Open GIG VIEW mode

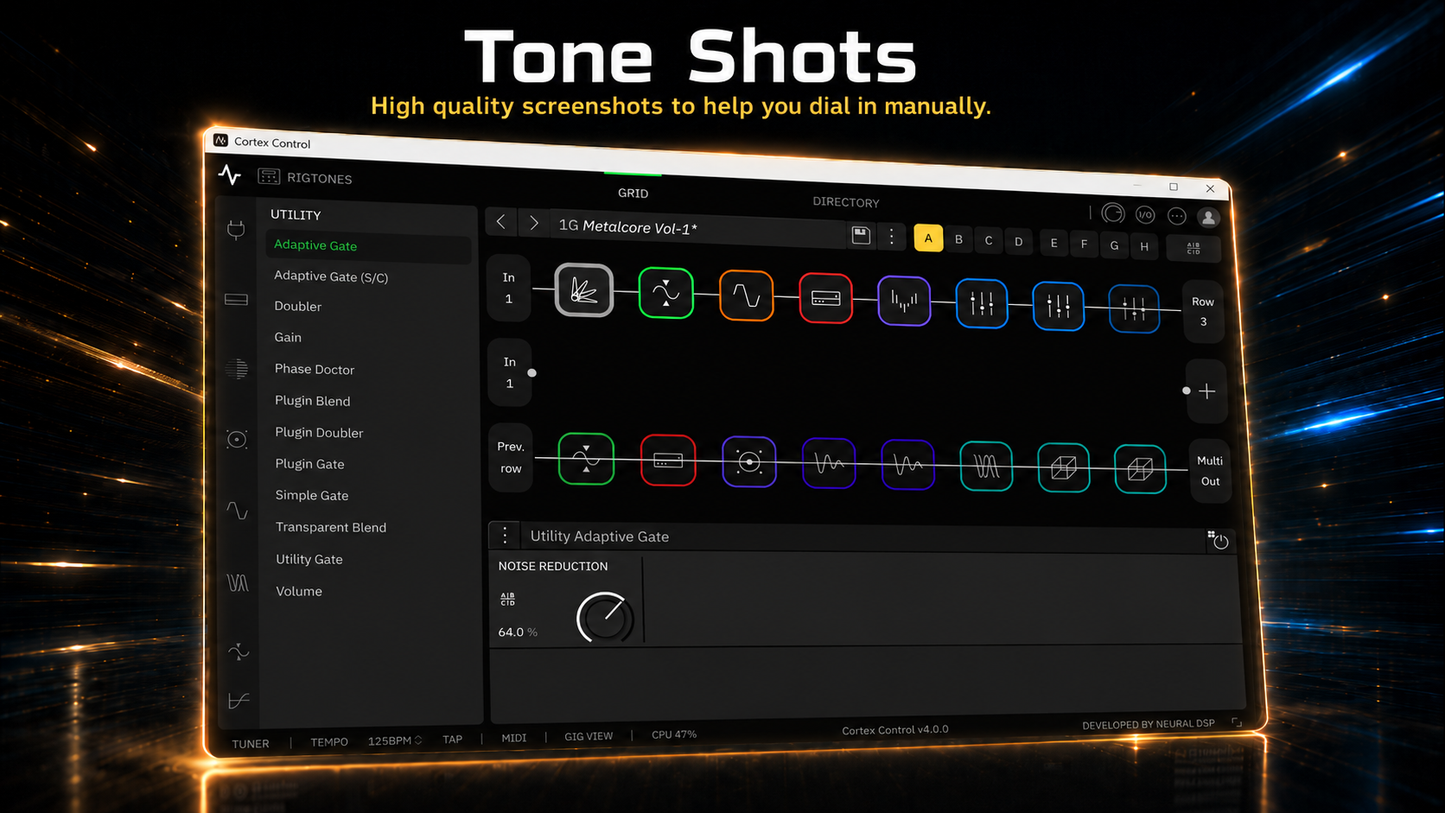pyautogui.click(x=589, y=736)
